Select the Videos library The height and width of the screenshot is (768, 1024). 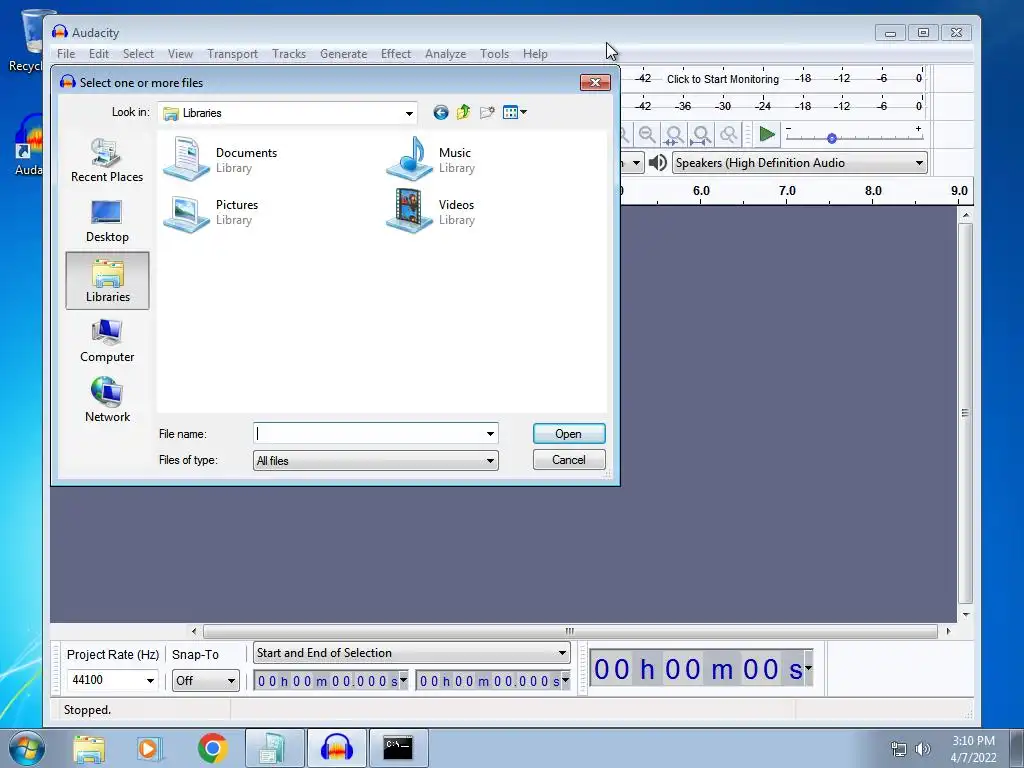tap(431, 212)
